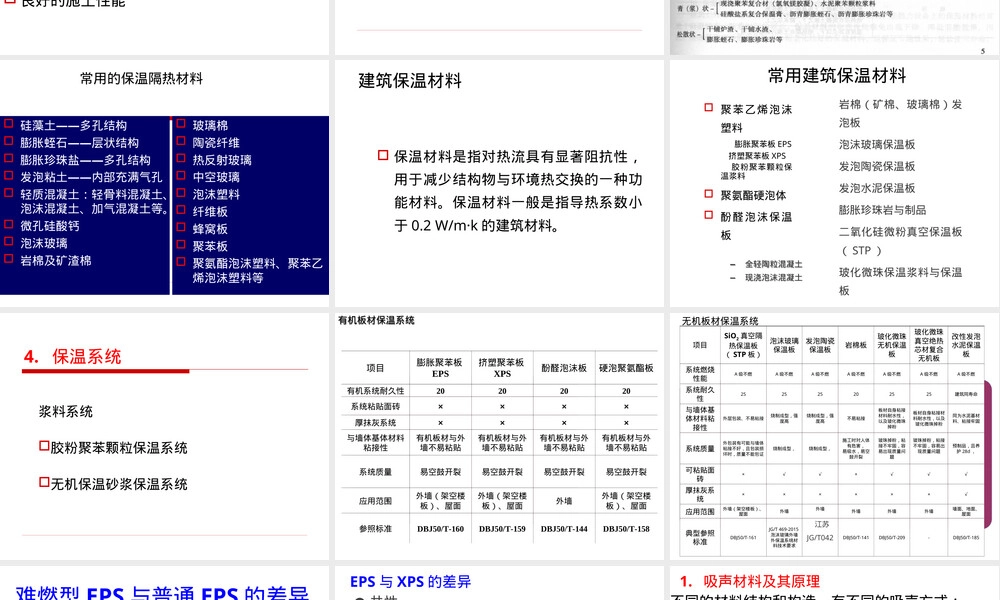Click the line 膨胀珍珠盐——多孔结构
The width and height of the screenshot is (1000, 600).
tap(85, 160)
